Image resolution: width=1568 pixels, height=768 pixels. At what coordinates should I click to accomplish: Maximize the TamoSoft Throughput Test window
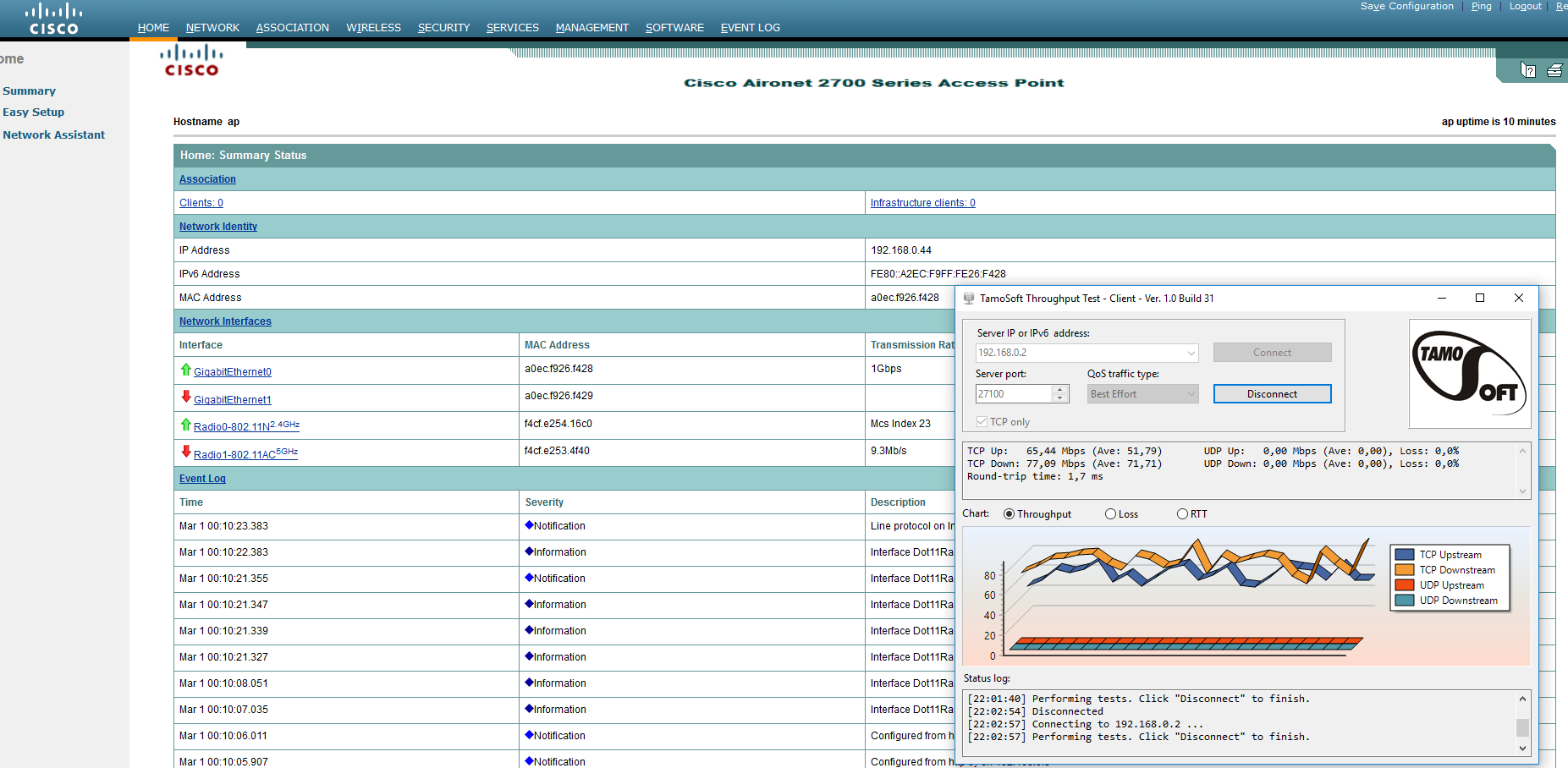1480,298
